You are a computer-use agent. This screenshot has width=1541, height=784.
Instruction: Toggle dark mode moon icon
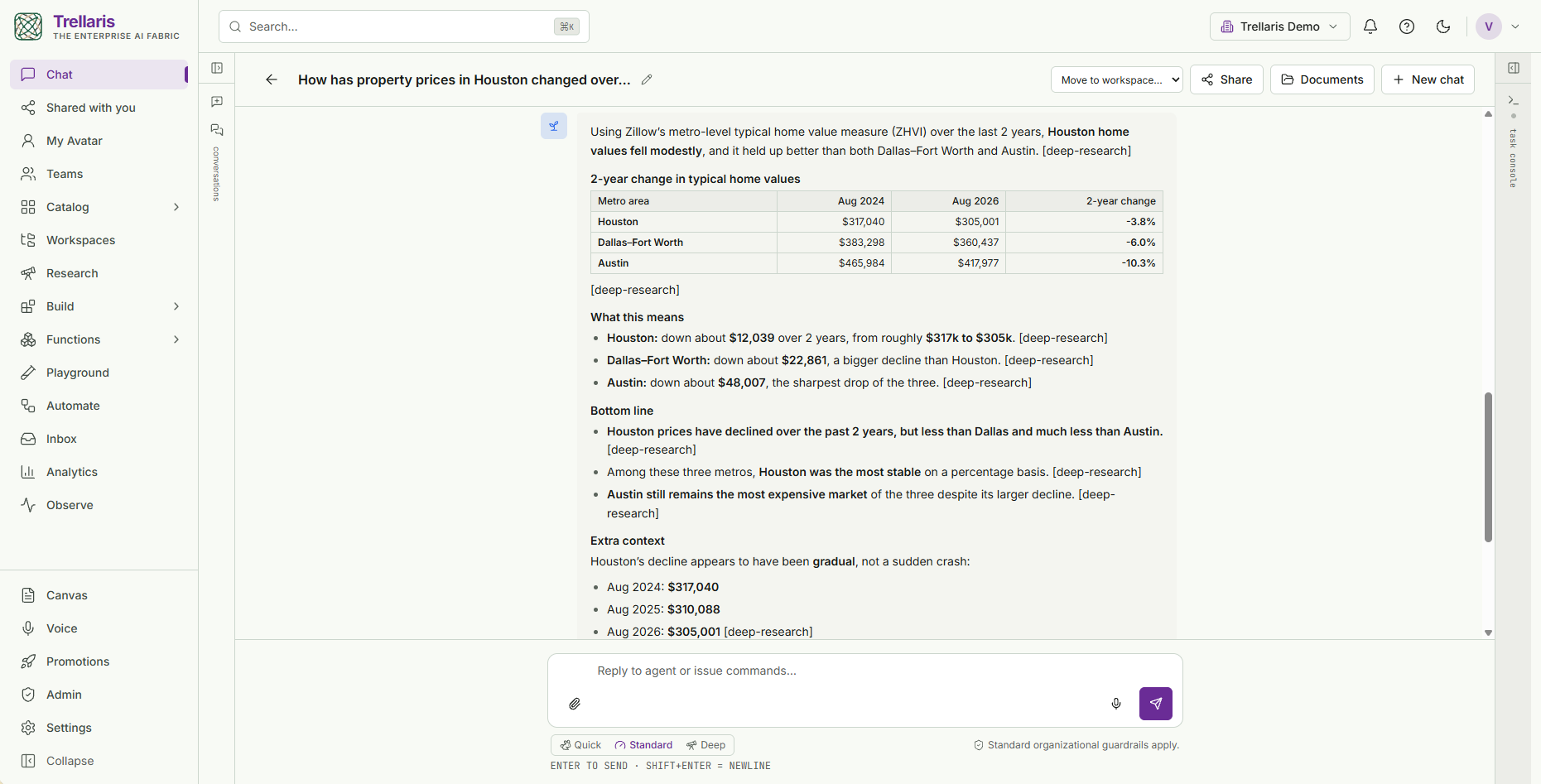(x=1443, y=26)
